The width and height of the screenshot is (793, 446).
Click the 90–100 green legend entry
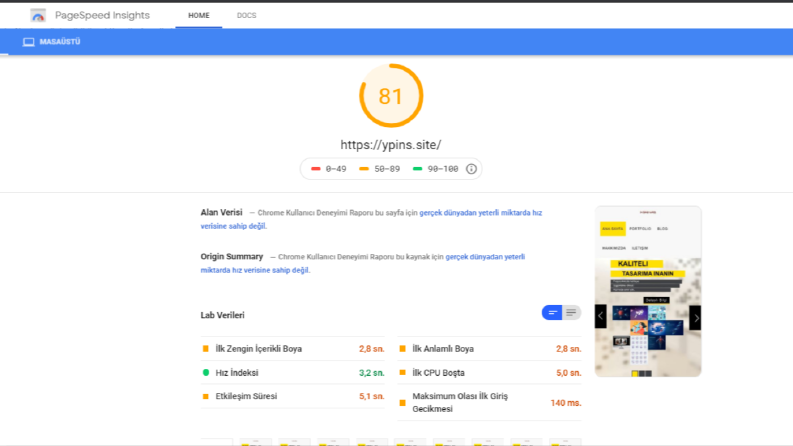pos(435,169)
